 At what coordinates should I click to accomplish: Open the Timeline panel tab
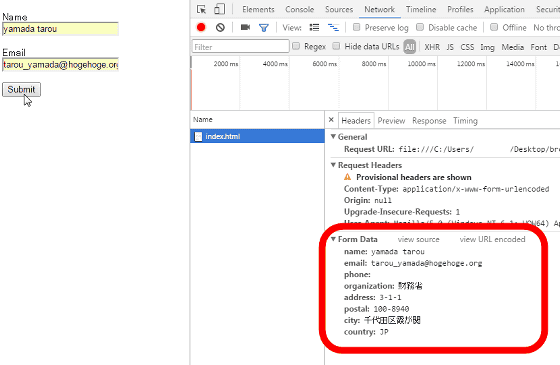tap(421, 10)
